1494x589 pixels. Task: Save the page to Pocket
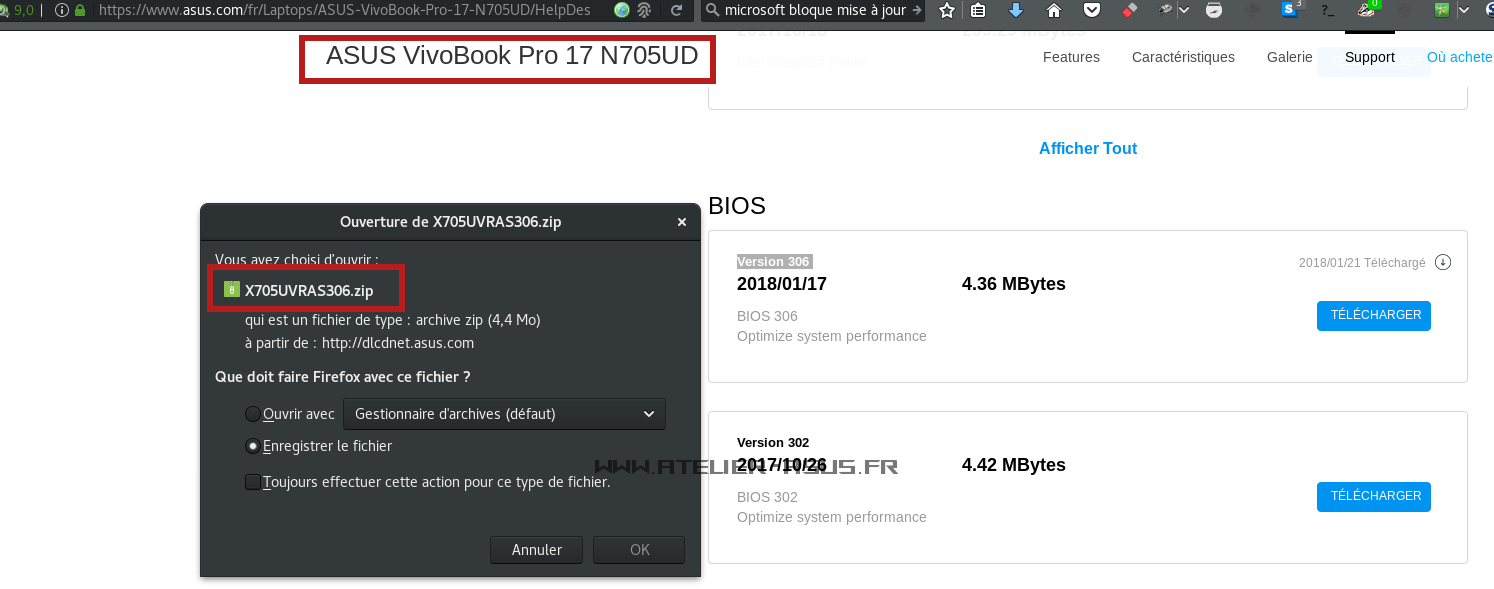[1091, 11]
